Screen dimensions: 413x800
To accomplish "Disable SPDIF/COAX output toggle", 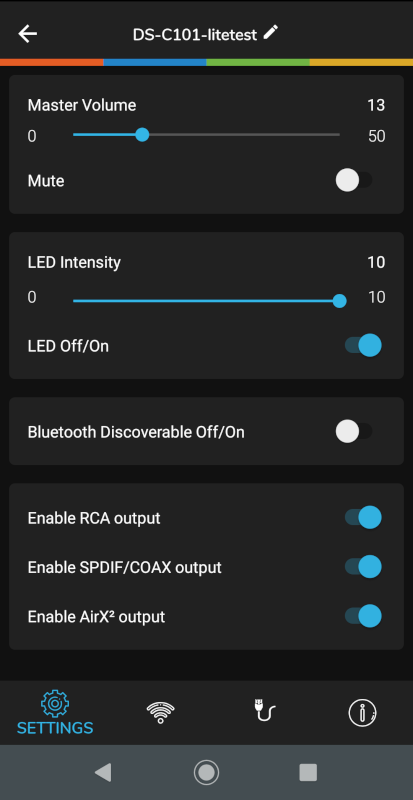I will click(363, 566).
